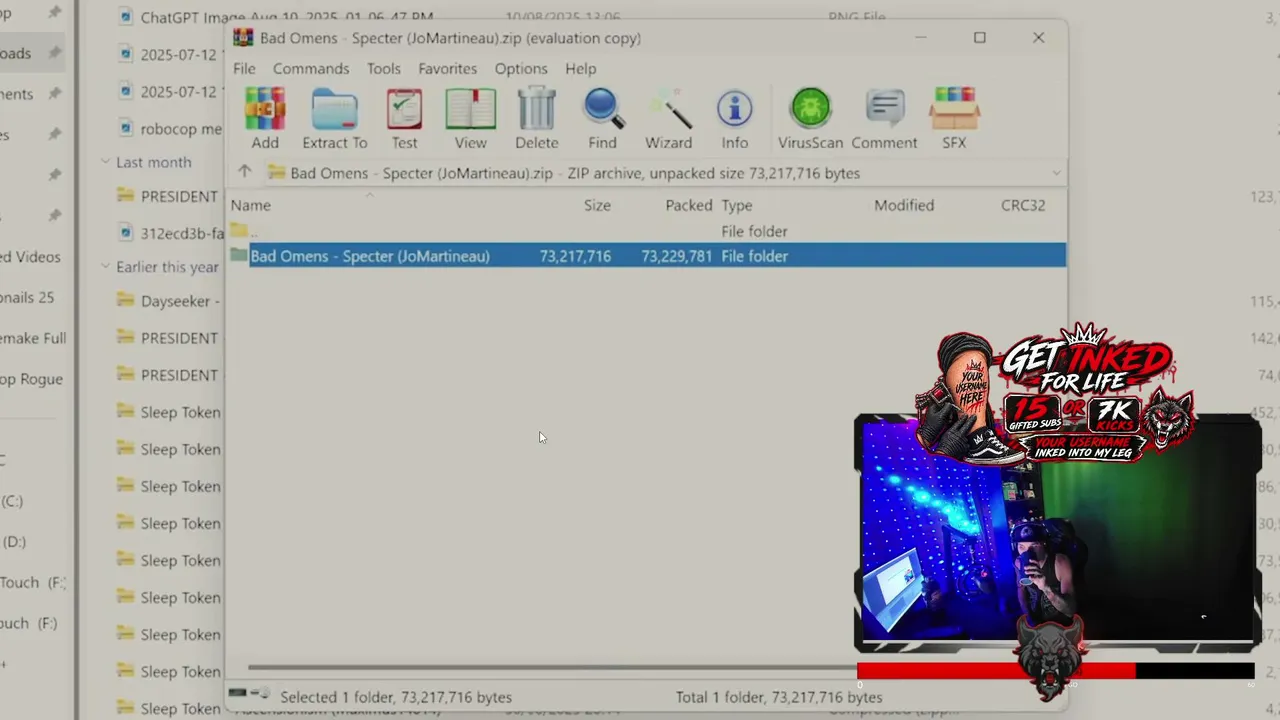This screenshot has height=720, width=1280.
Task: Click the drive icon in WinRAR status bar
Action: tap(237, 693)
